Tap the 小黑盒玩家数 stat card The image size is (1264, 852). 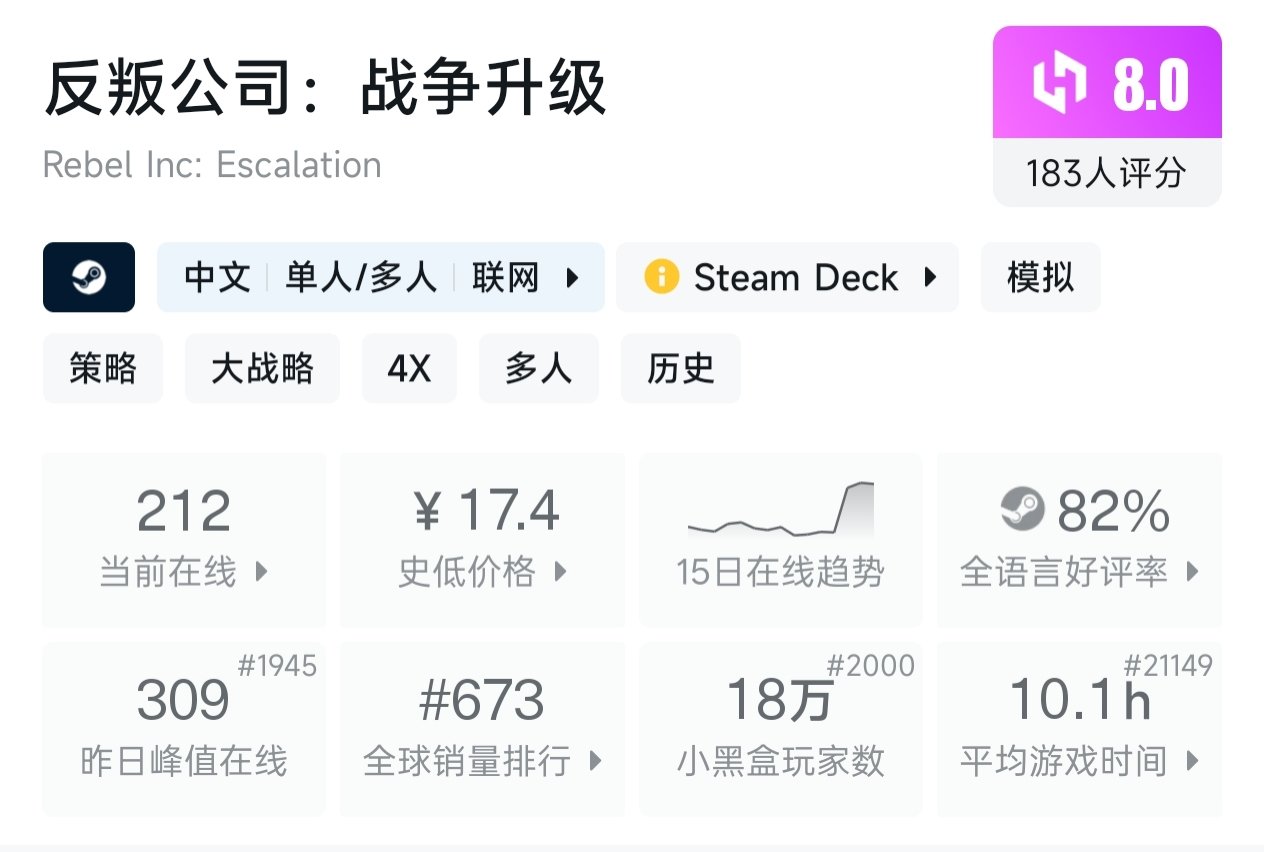(x=781, y=730)
